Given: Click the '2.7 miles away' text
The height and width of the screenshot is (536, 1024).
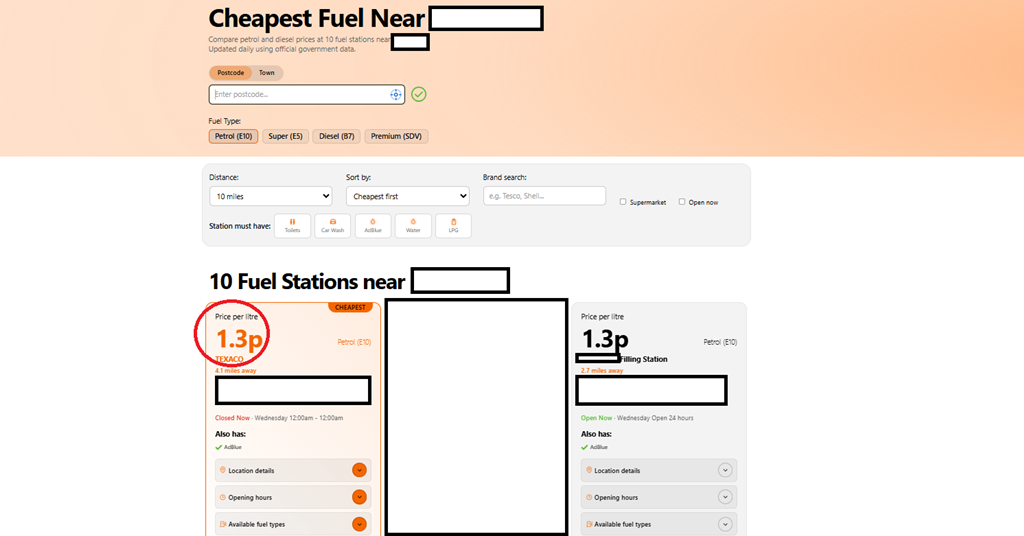Looking at the screenshot, I should [x=602, y=371].
